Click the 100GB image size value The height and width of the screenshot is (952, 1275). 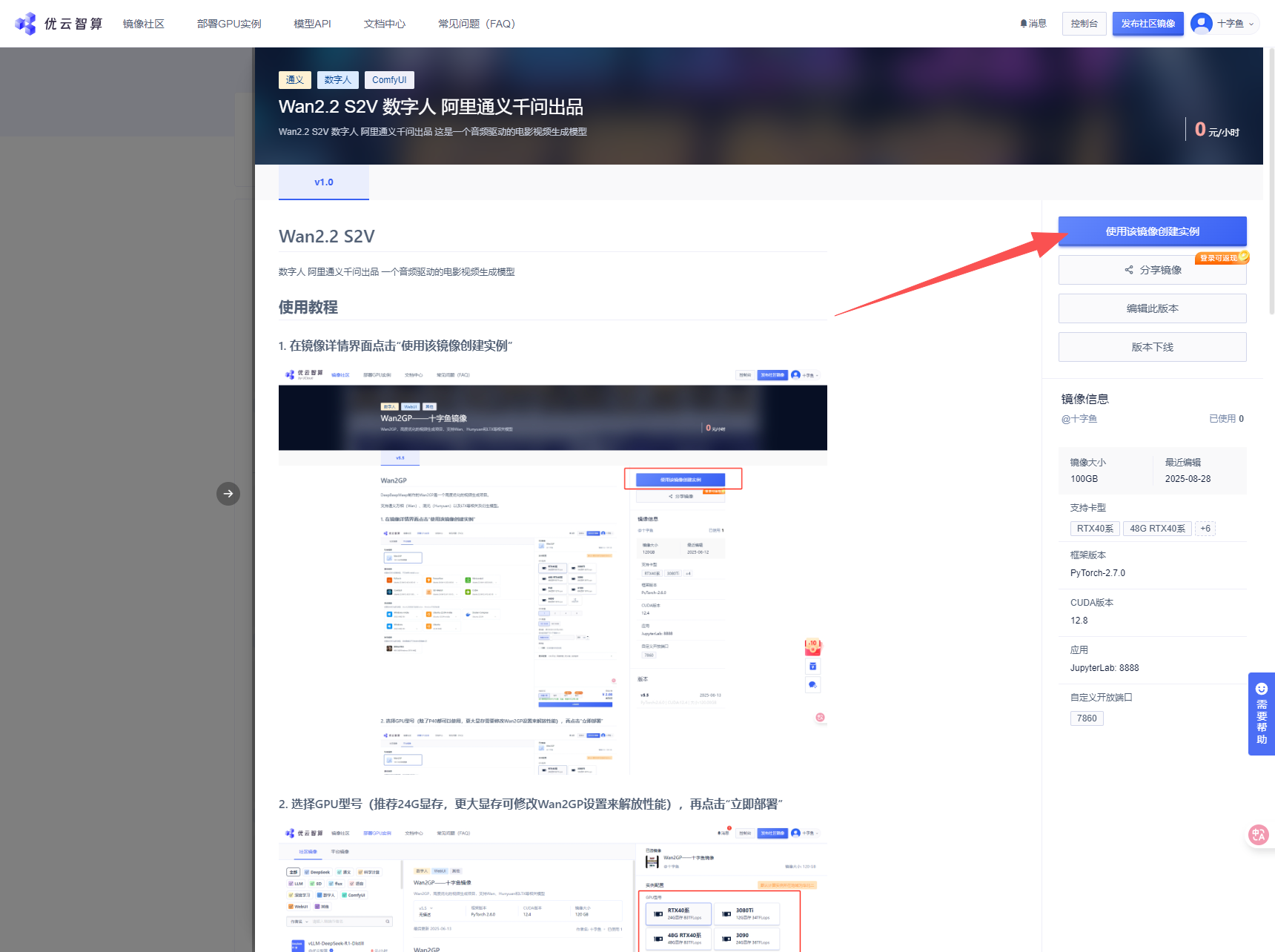pos(1084,479)
